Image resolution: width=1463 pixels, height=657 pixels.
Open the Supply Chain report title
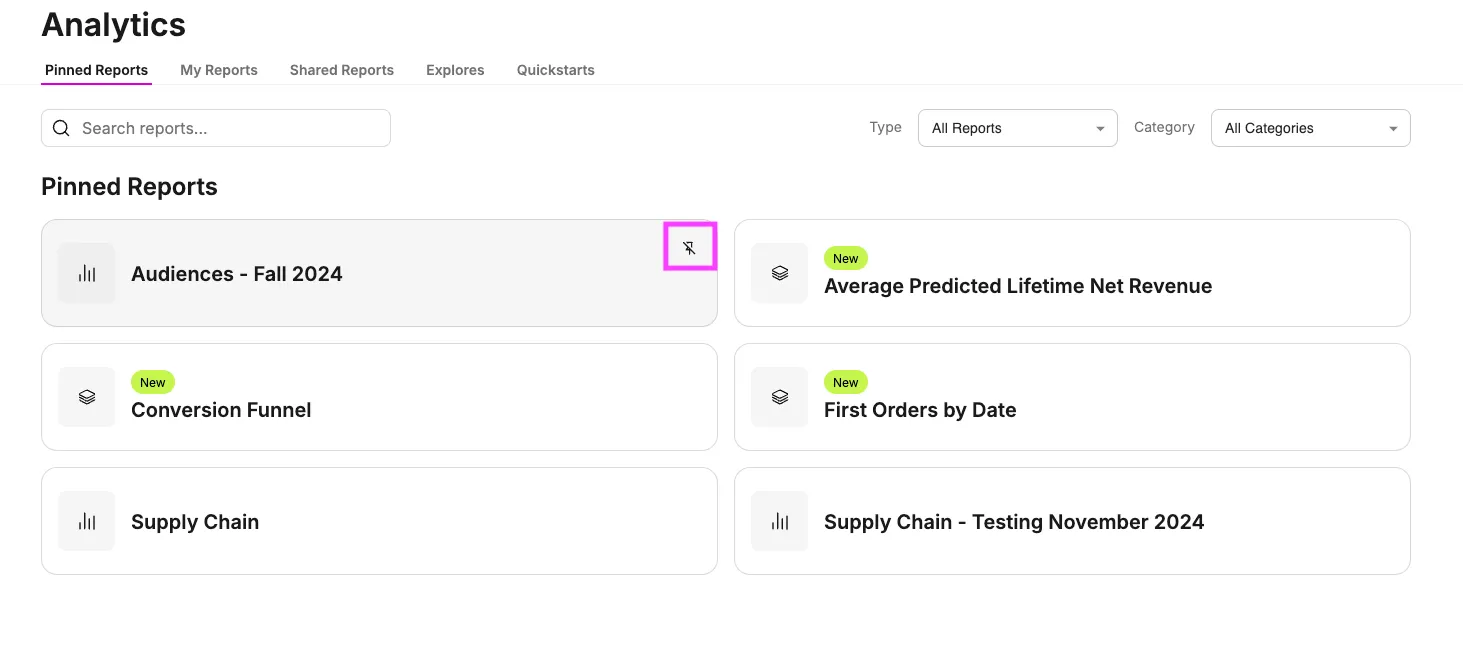195,522
